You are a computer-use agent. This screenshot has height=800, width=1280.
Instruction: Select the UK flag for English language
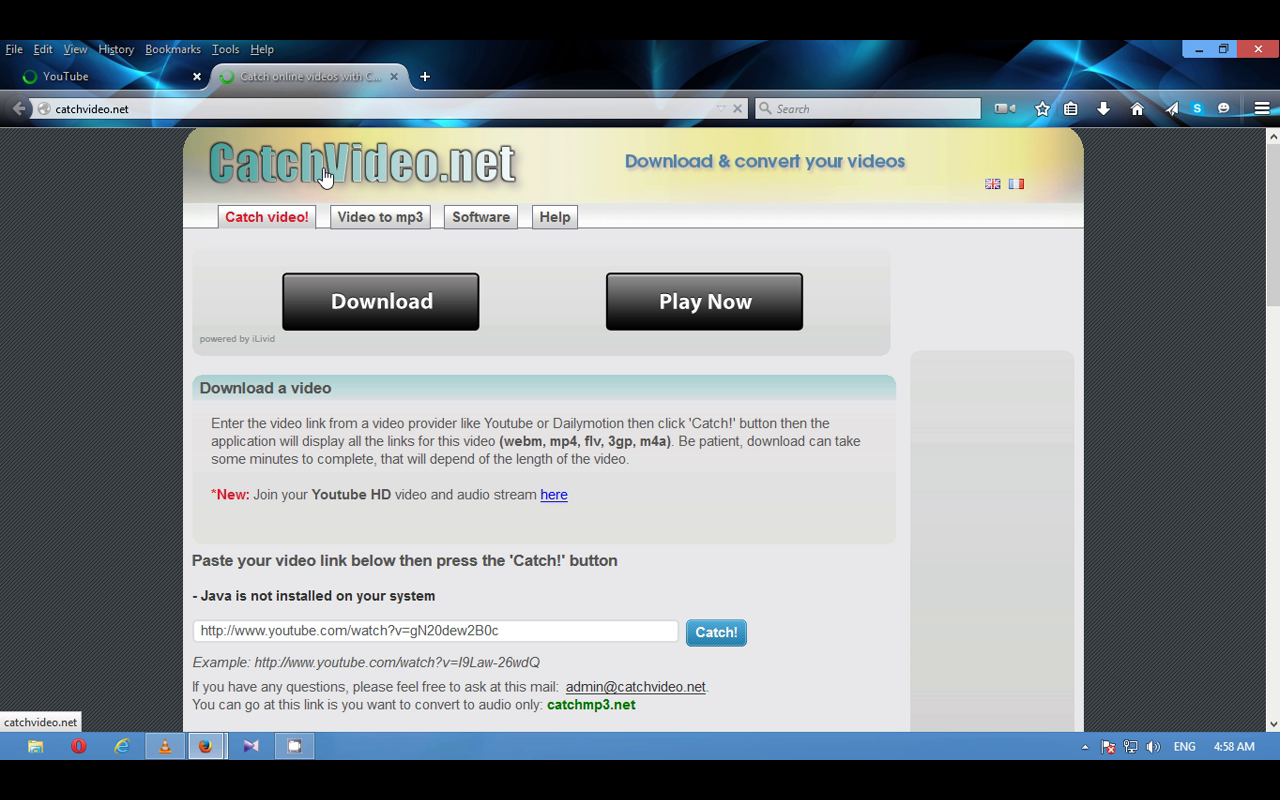coord(992,183)
